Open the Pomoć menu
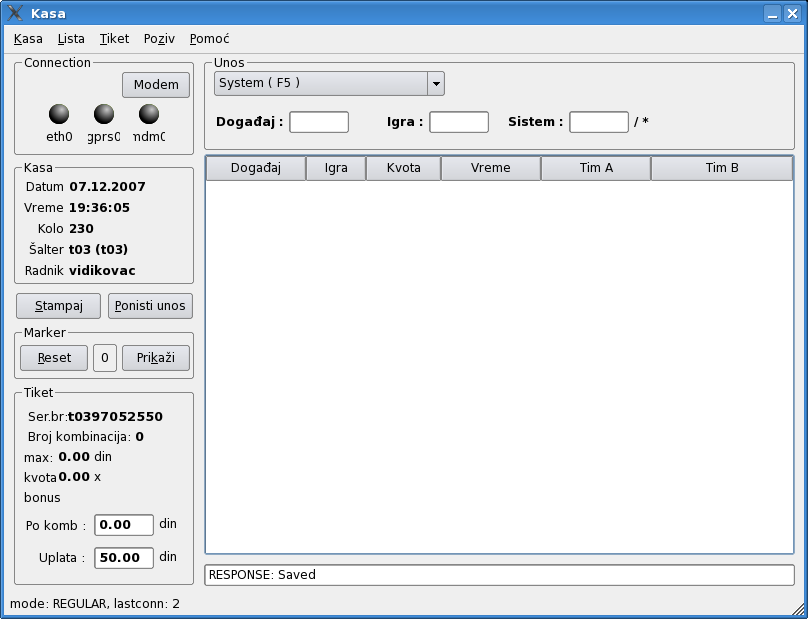808x619 pixels. (x=209, y=39)
